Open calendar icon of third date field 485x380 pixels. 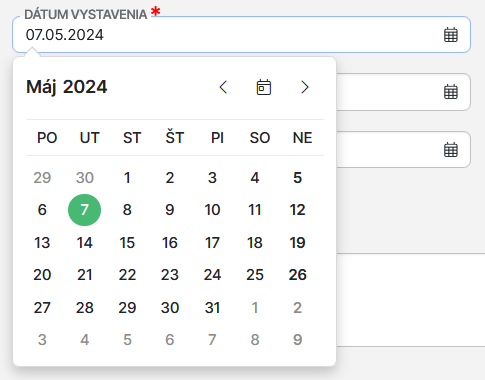point(451,150)
